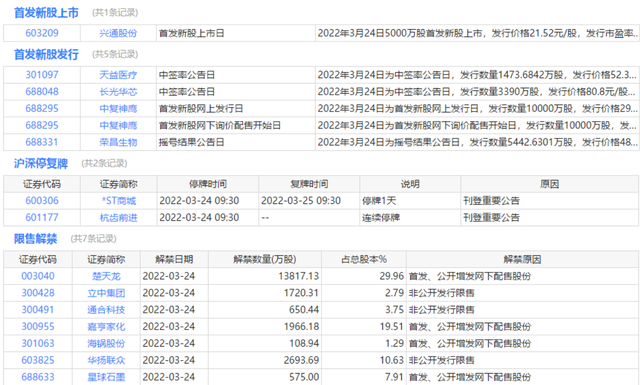Open stock code 601177 link

click(x=42, y=217)
